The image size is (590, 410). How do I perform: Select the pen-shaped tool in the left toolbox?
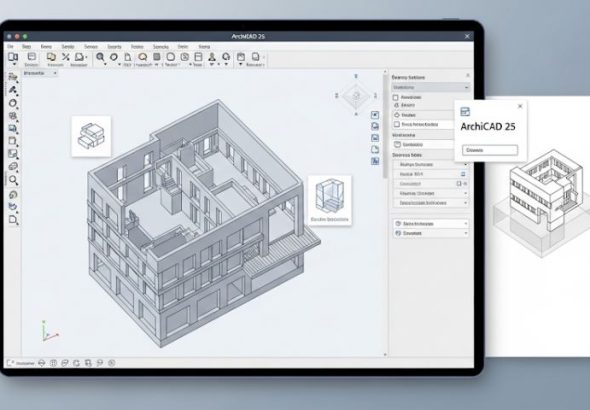click(x=13, y=90)
